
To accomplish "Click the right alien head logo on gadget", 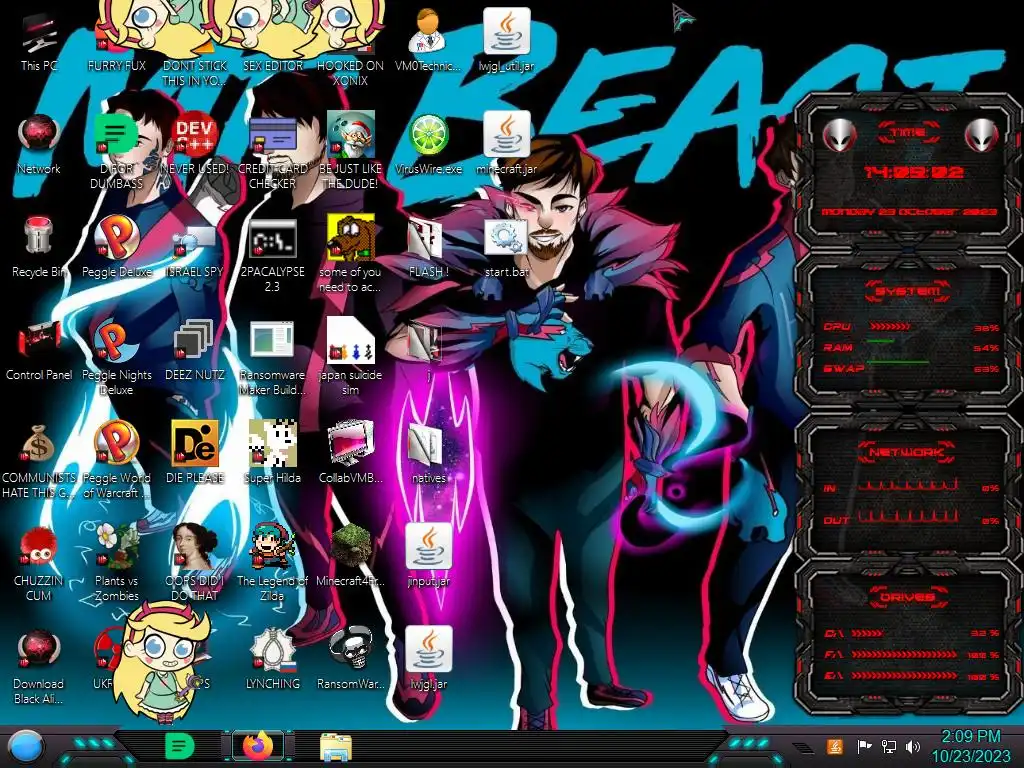I will [981, 136].
